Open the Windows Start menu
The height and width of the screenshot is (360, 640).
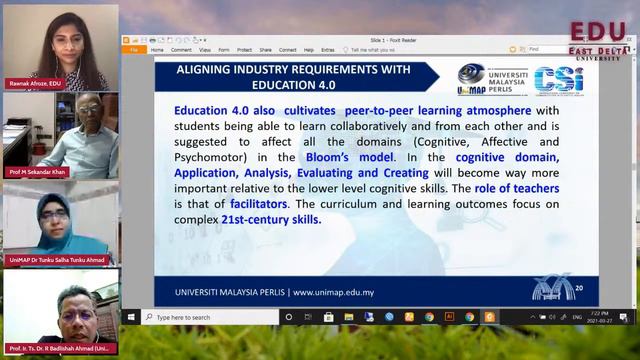tap(131, 317)
